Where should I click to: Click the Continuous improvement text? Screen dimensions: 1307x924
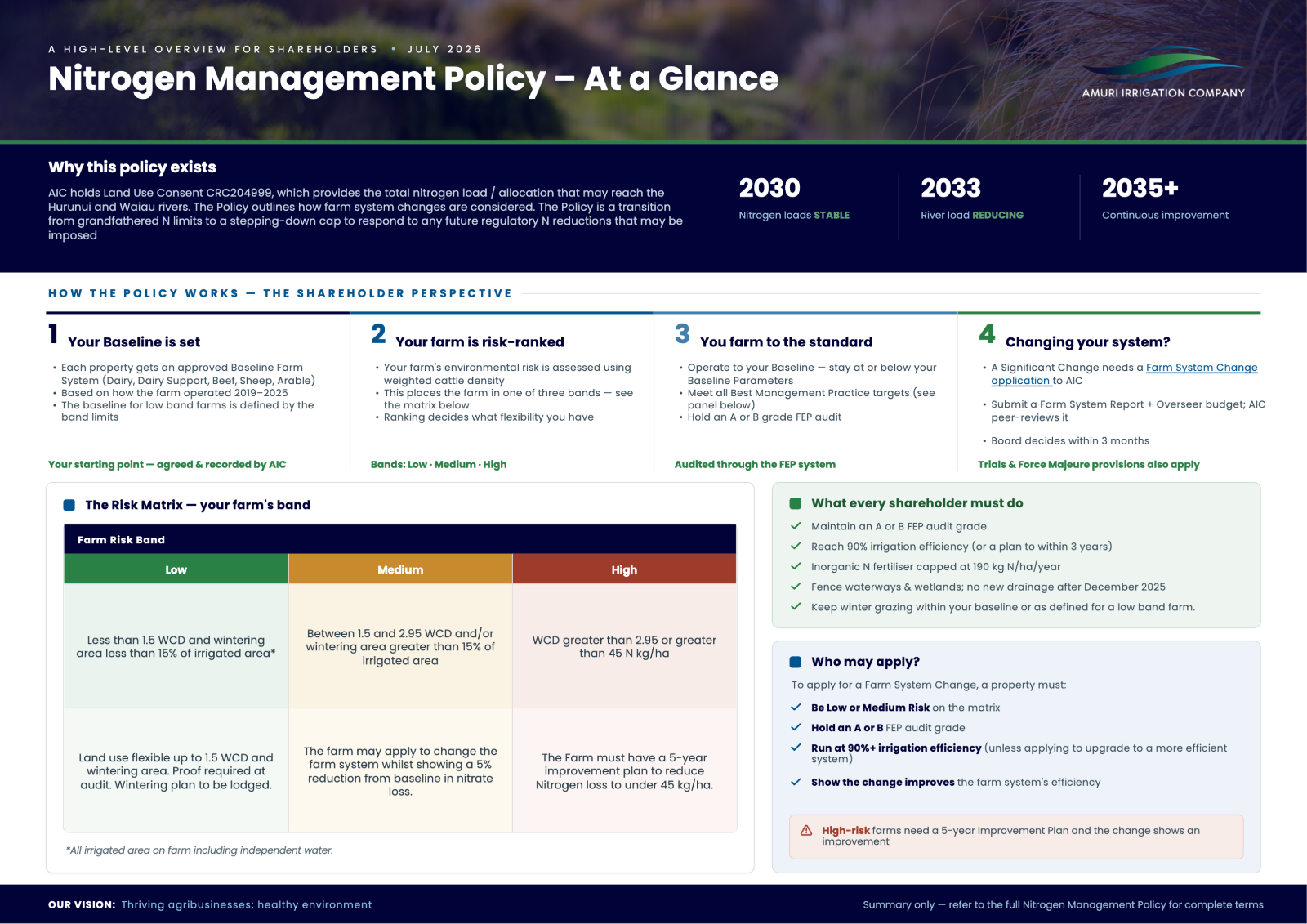1165,216
